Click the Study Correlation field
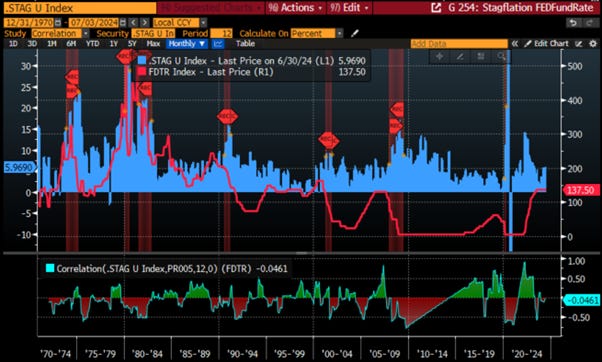This screenshot has width=602, height=362. (x=57, y=33)
